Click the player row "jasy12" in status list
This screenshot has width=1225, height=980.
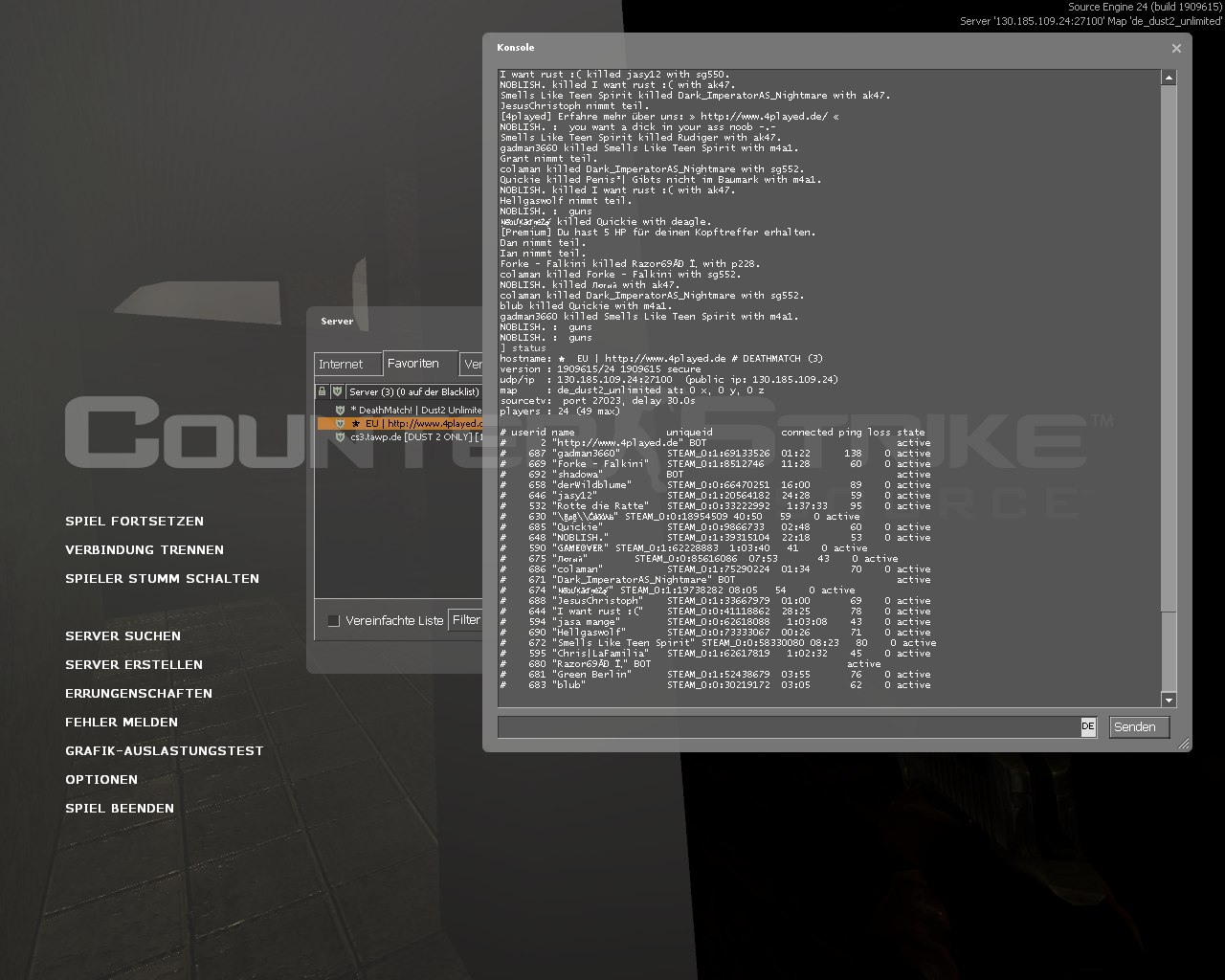click(x=715, y=496)
